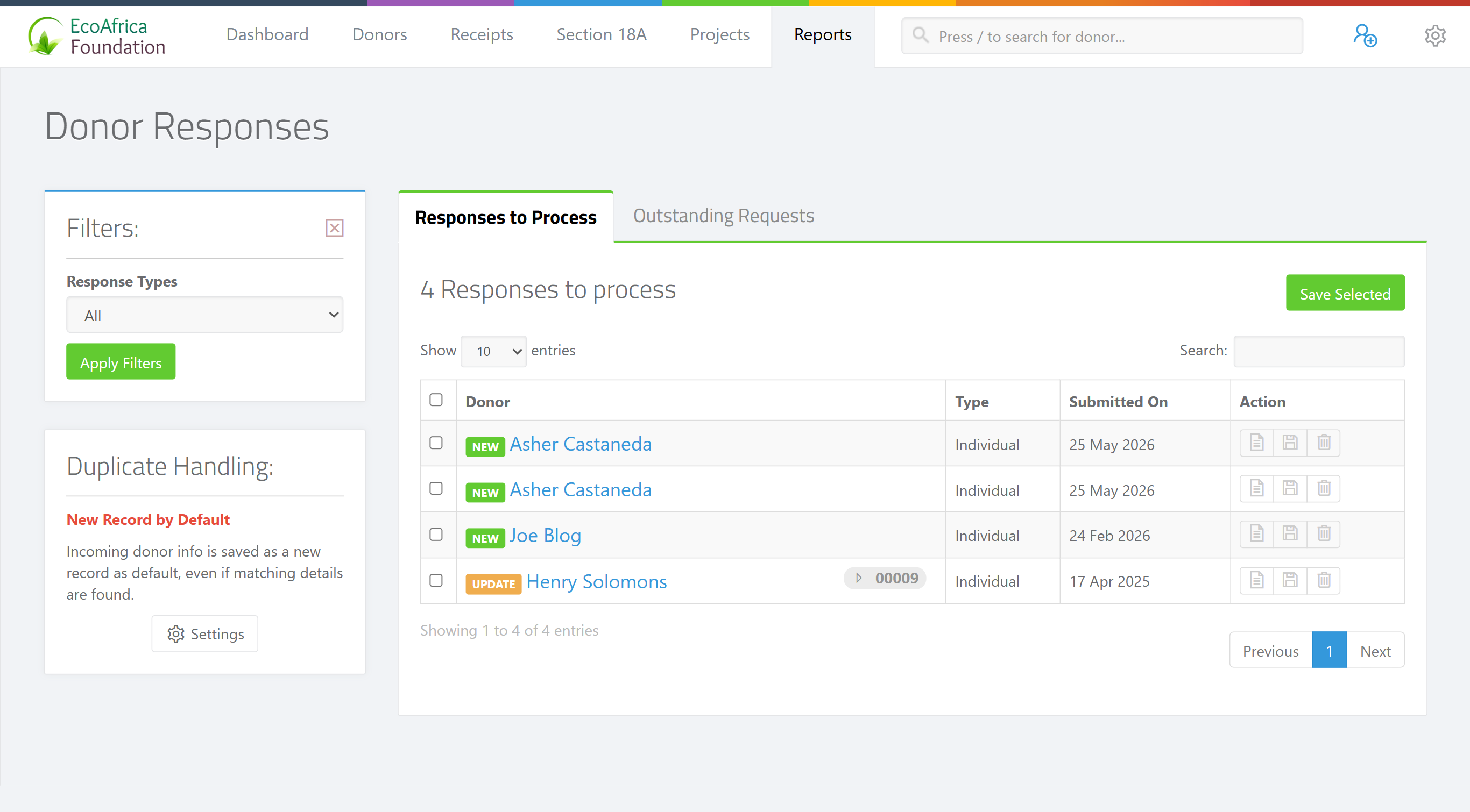Viewport: 1470px width, 812px height.
Task: Focus the donor search field in header
Action: coord(1102,36)
